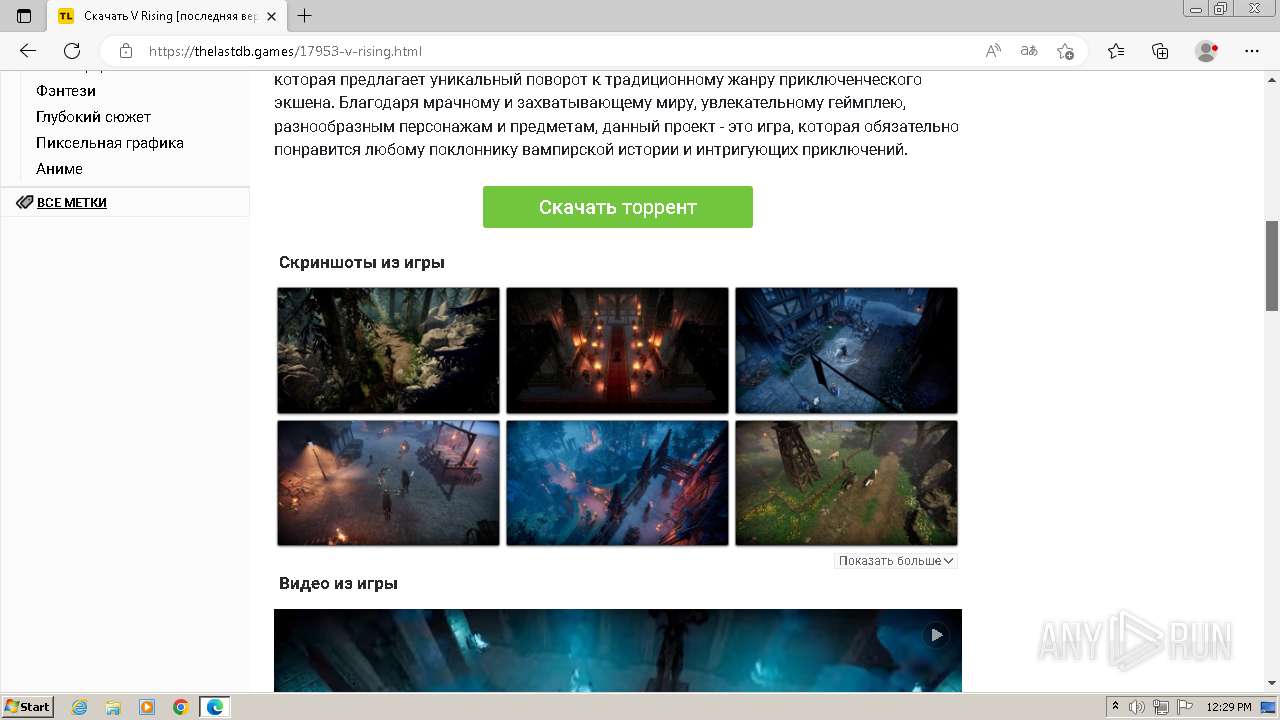Click the taskbar clock 12:29 PM
Screen dimensions: 1280x720
(x=1229, y=707)
